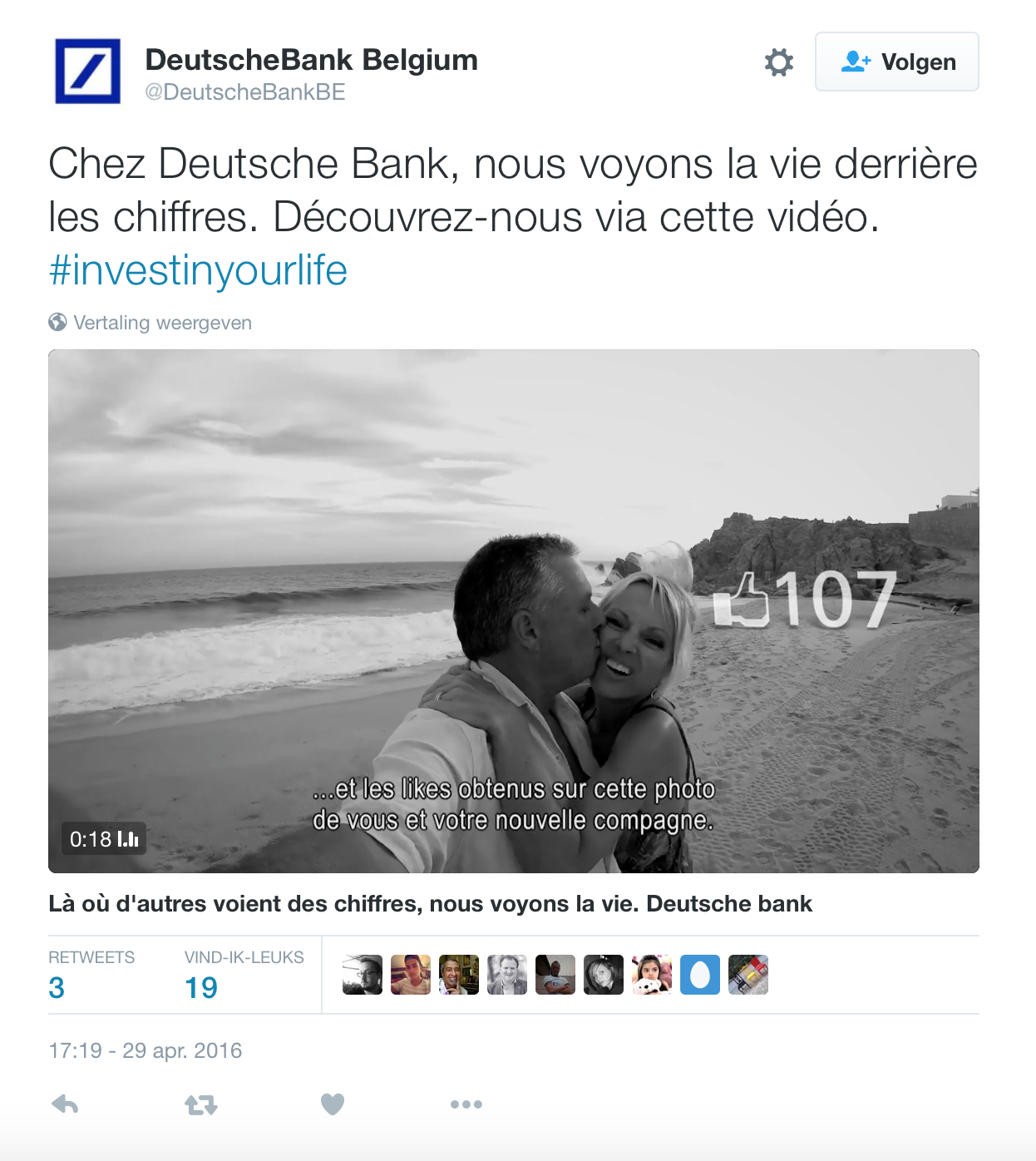Open more options with three dots icon

click(466, 1104)
